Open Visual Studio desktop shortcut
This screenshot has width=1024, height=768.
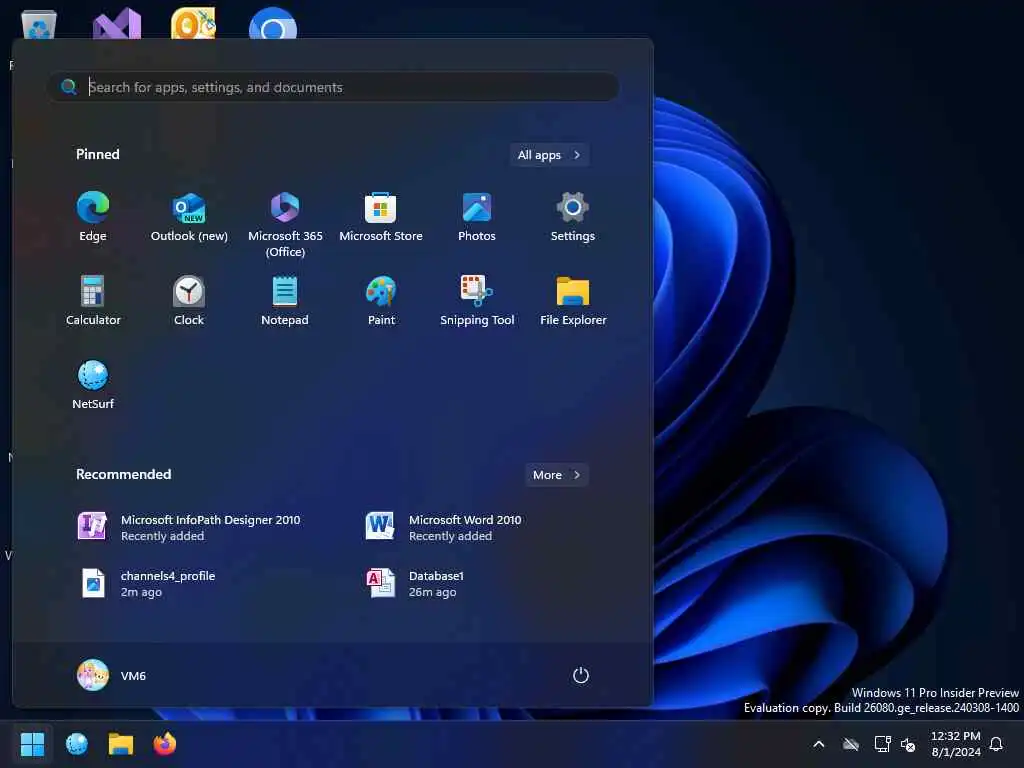[117, 24]
